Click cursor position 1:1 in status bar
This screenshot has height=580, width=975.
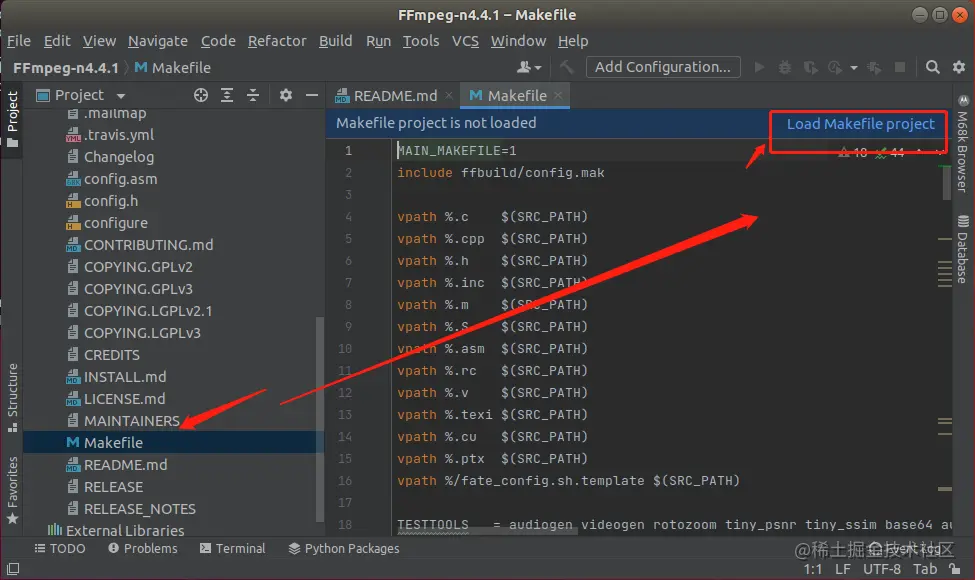tap(813, 569)
